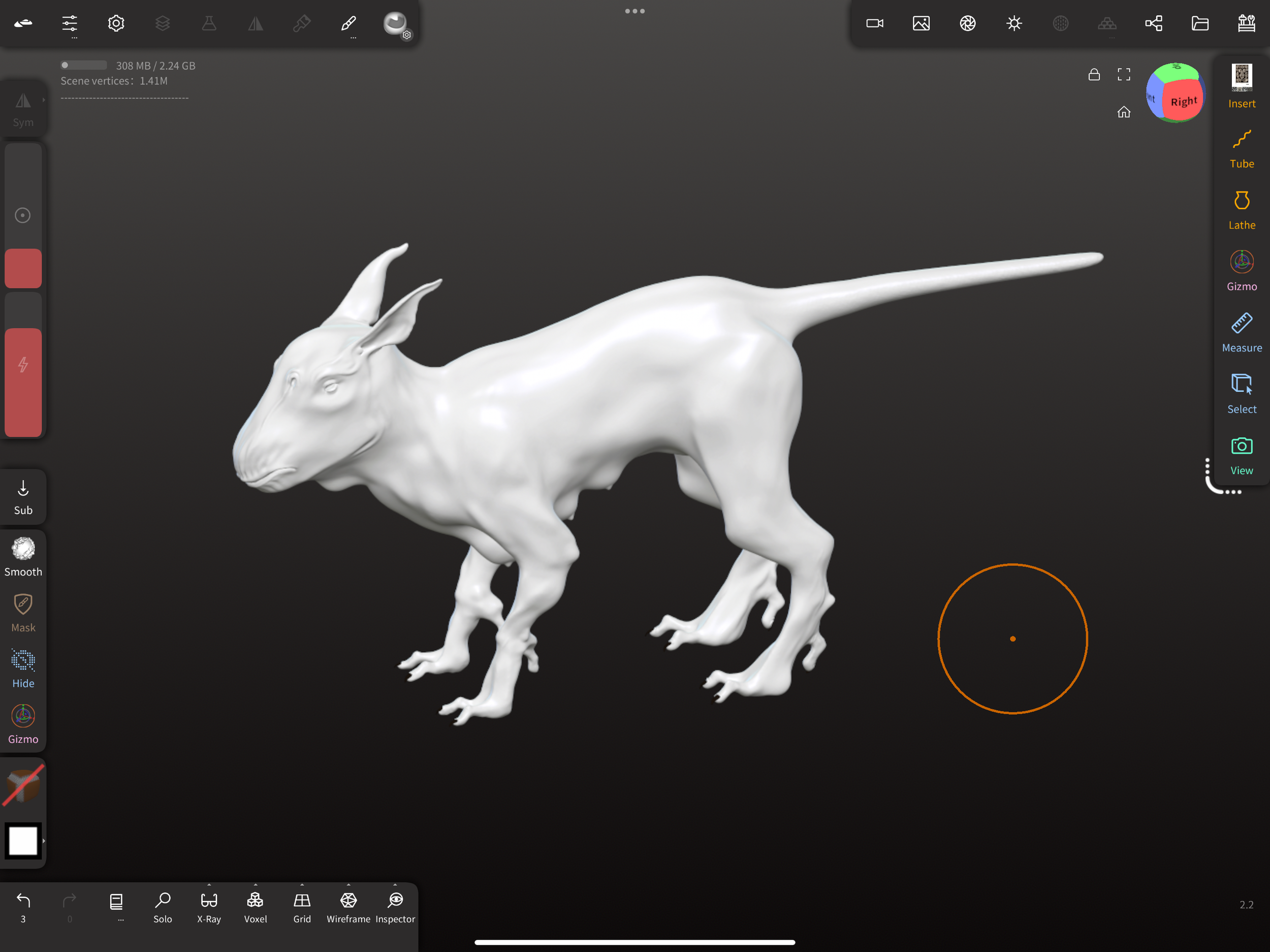This screenshot has height=952, width=1270.
Task: Choose the Smooth brush
Action: tap(23, 556)
